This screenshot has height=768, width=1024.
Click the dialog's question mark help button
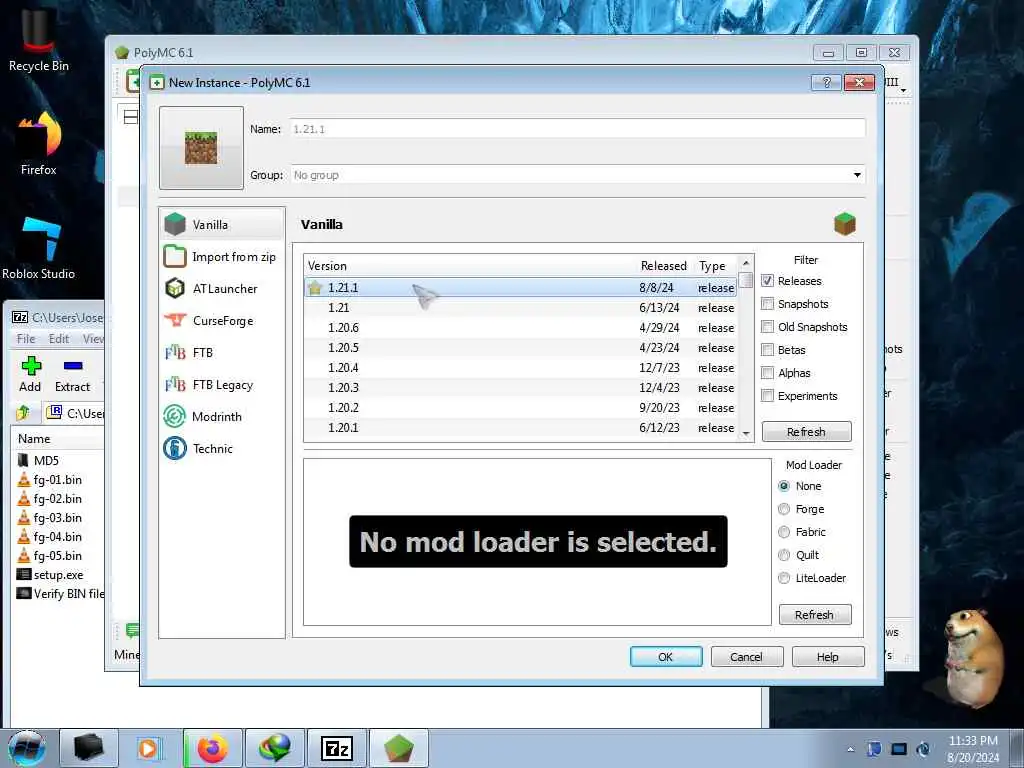(x=826, y=82)
